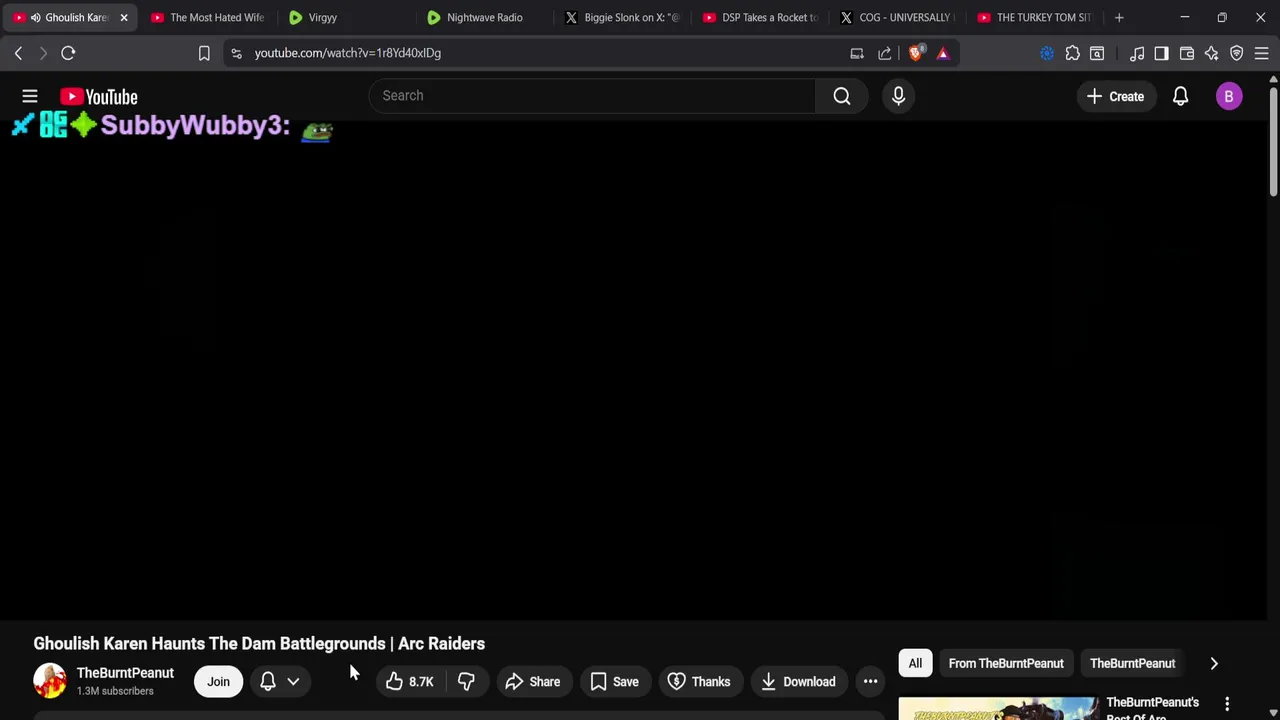Switch to DSP Takes a Rocket tab

click(x=760, y=17)
